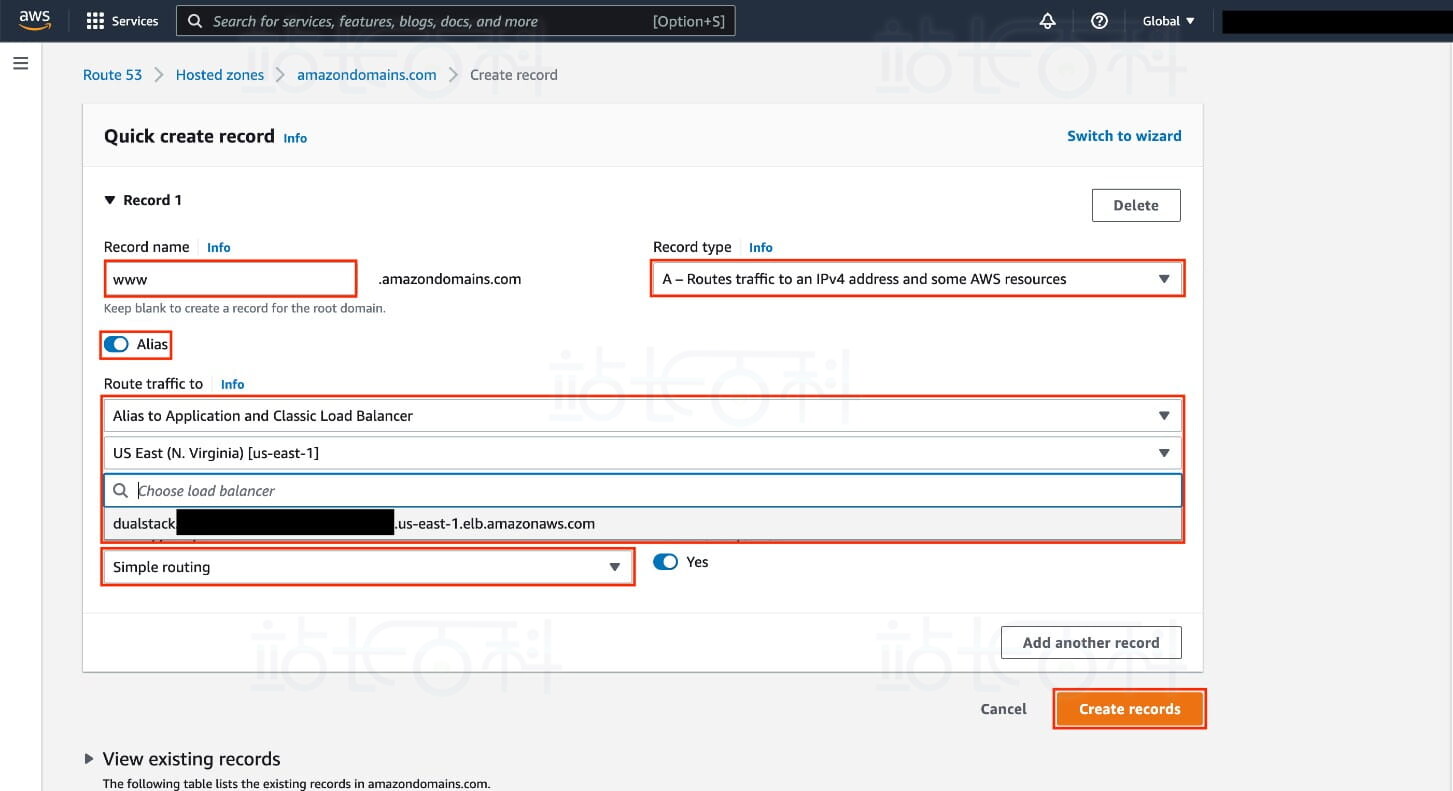
Task: Click Add another record button
Action: [1091, 643]
